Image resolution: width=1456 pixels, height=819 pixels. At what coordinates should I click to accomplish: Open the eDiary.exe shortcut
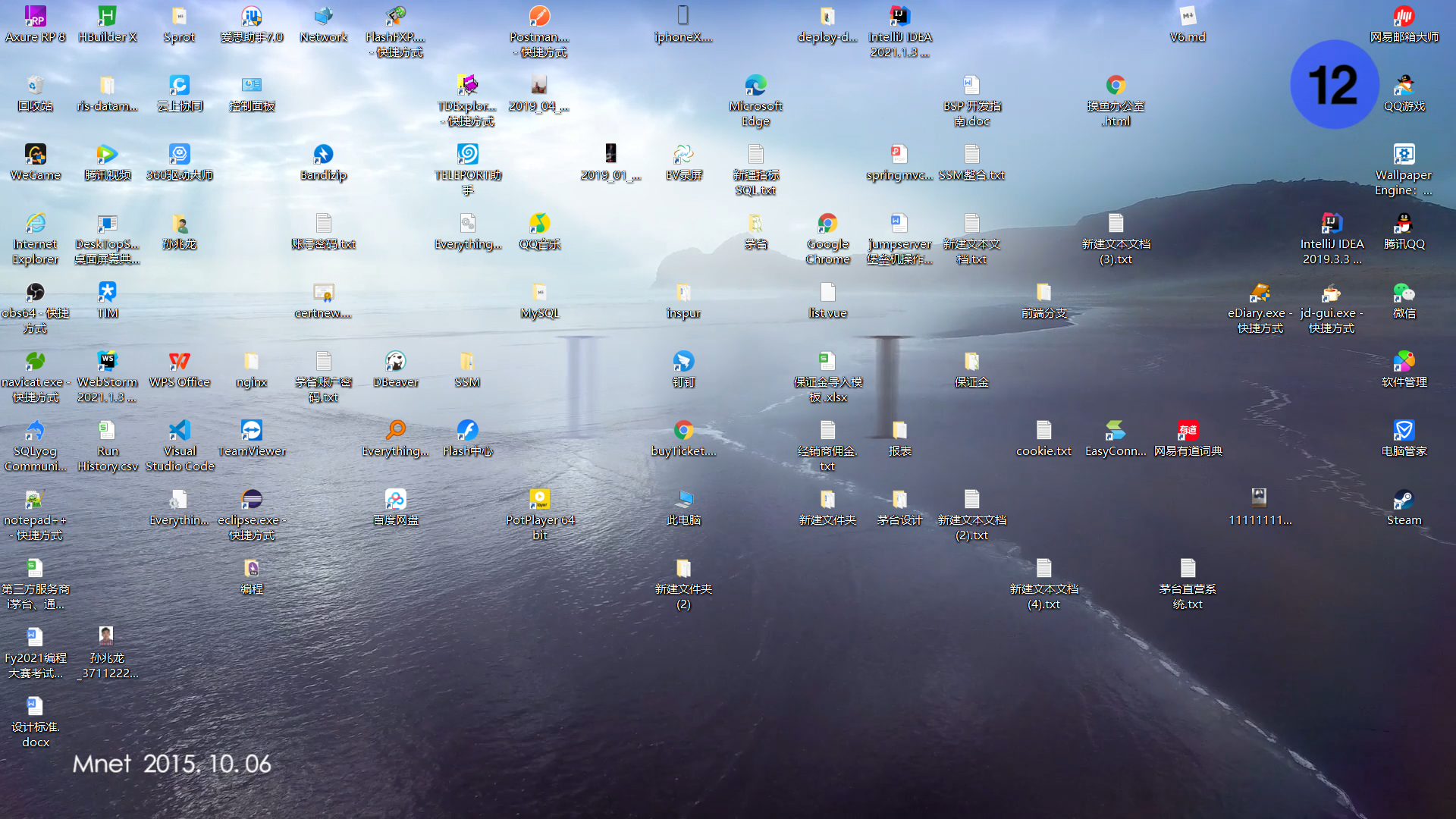tap(1260, 308)
